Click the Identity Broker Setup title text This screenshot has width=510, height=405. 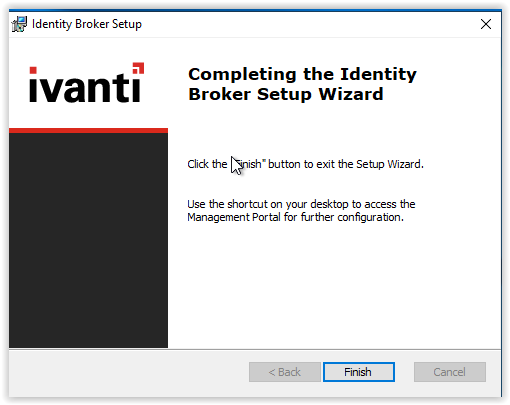87,24
